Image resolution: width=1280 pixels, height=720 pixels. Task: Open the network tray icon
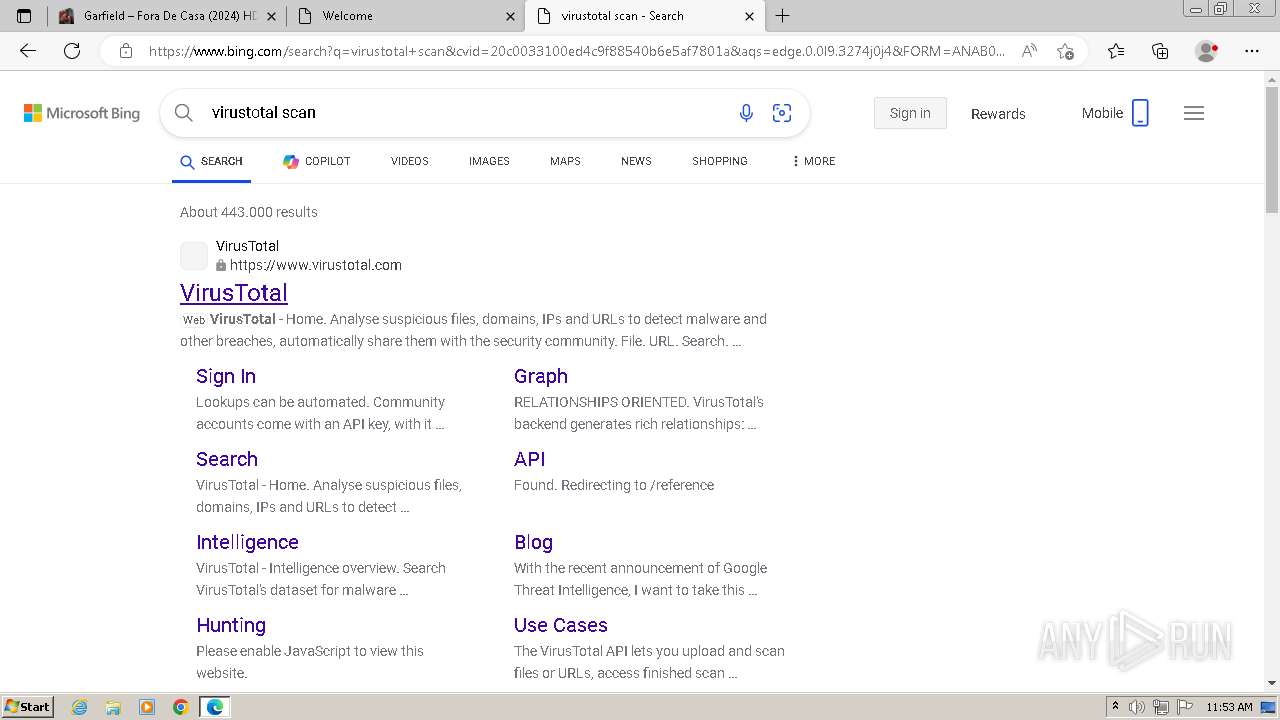pyautogui.click(x=1160, y=707)
